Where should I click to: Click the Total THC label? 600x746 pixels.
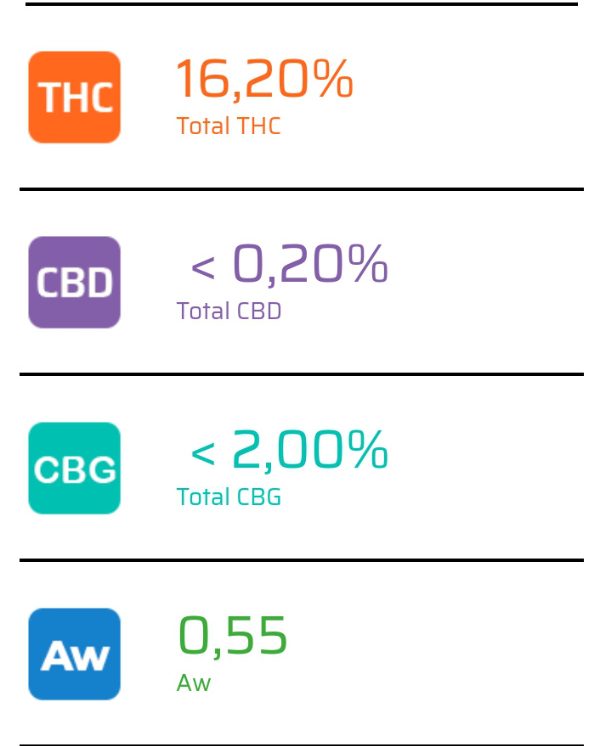pos(228,126)
